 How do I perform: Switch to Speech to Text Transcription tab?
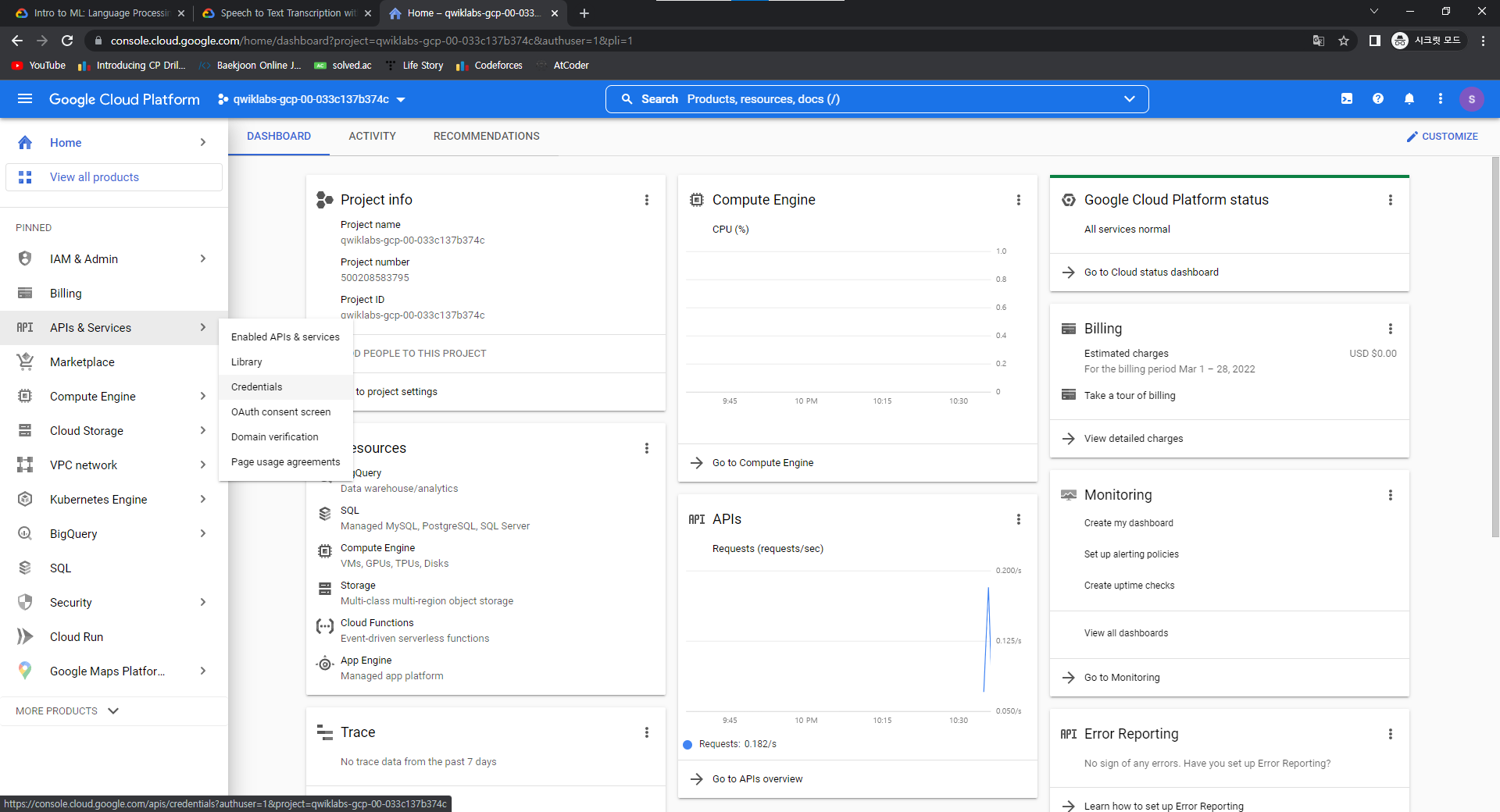click(x=287, y=13)
